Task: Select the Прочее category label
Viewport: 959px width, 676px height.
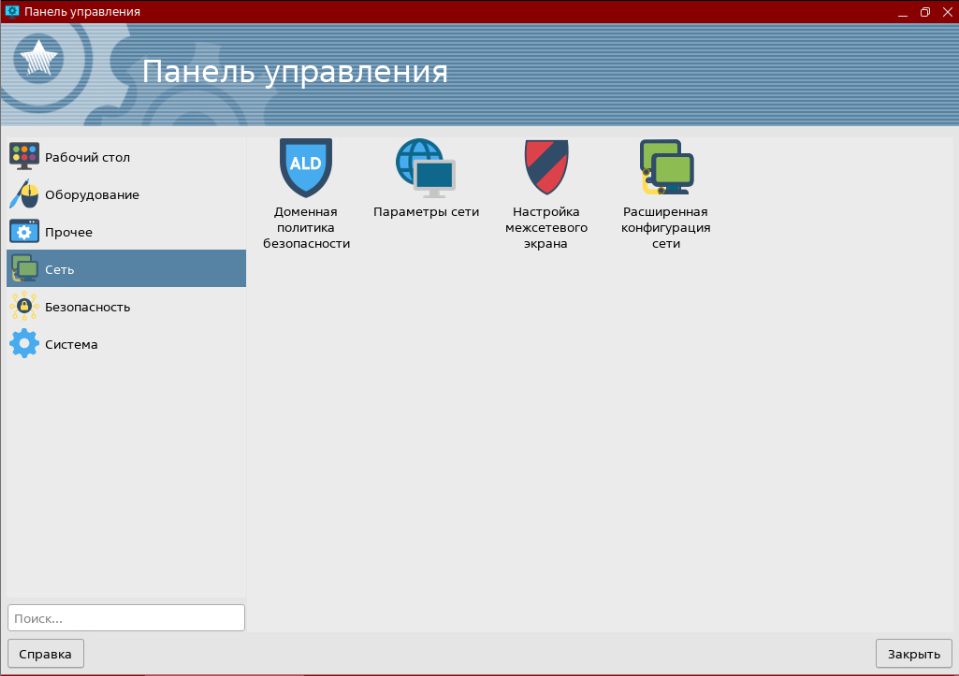Action: click(68, 232)
